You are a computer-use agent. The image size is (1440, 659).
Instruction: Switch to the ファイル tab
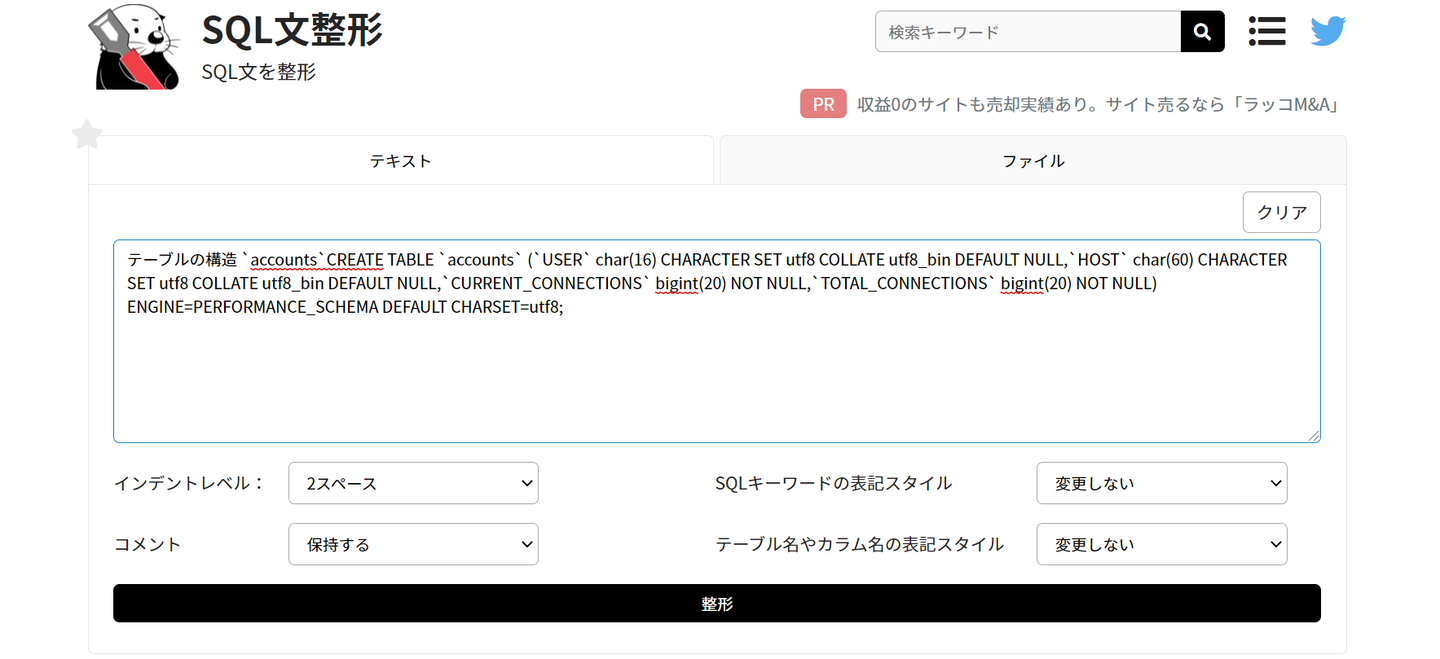tap(1033, 161)
